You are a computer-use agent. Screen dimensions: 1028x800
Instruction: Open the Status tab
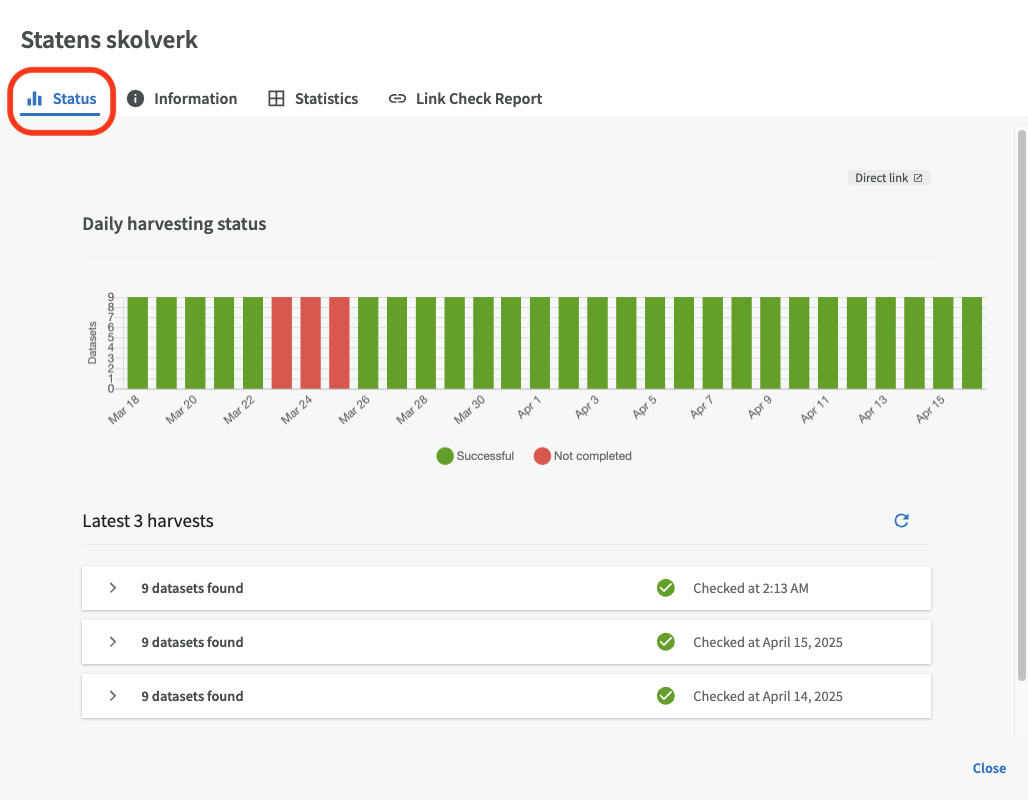61,99
